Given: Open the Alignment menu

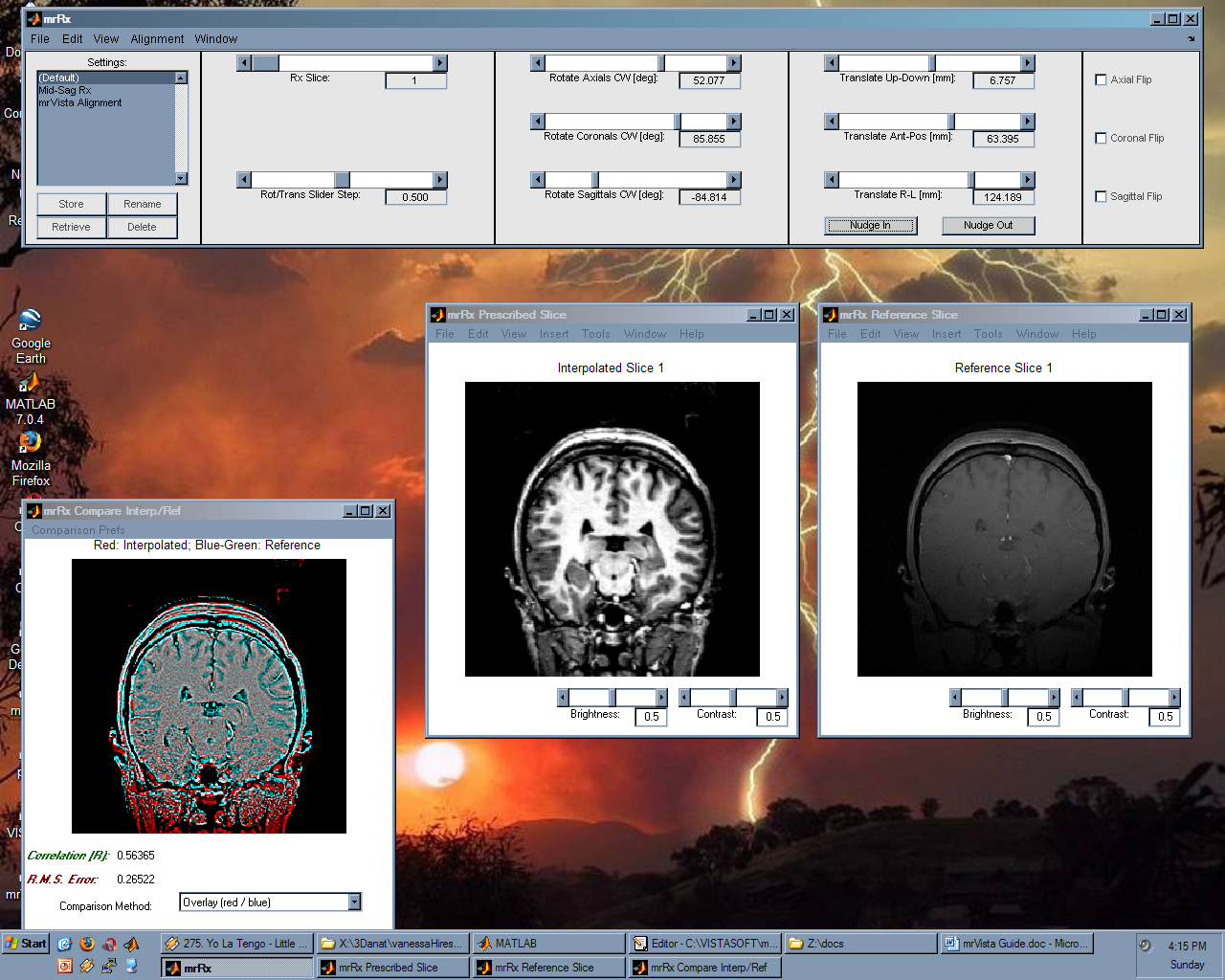Looking at the screenshot, I should click(157, 39).
